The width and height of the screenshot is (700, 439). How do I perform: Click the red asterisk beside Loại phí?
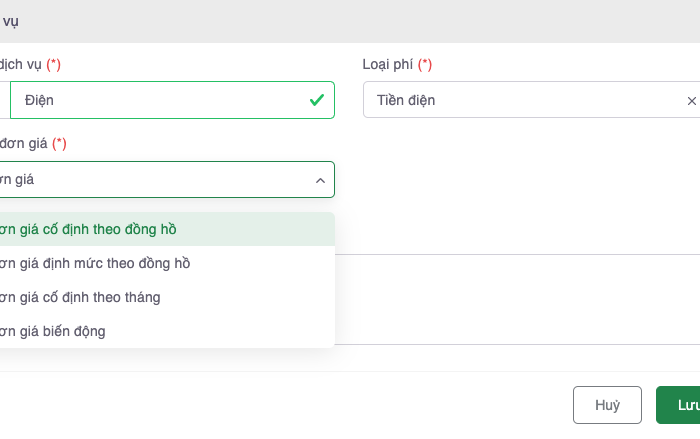pyautogui.click(x=425, y=64)
